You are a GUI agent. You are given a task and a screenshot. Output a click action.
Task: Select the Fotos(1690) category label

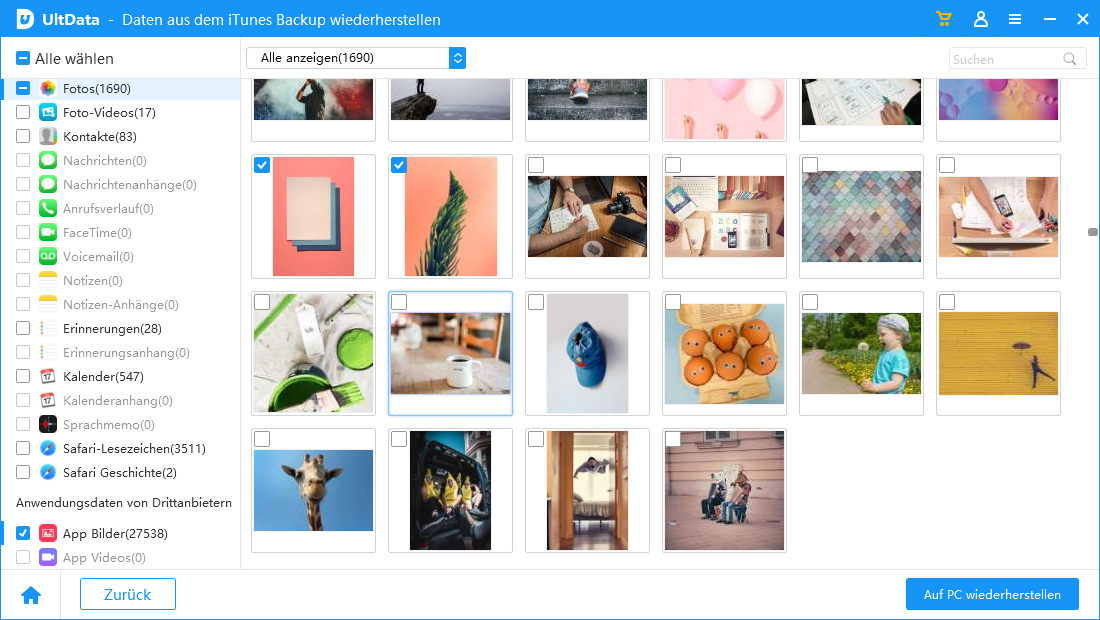pyautogui.click(x=97, y=88)
